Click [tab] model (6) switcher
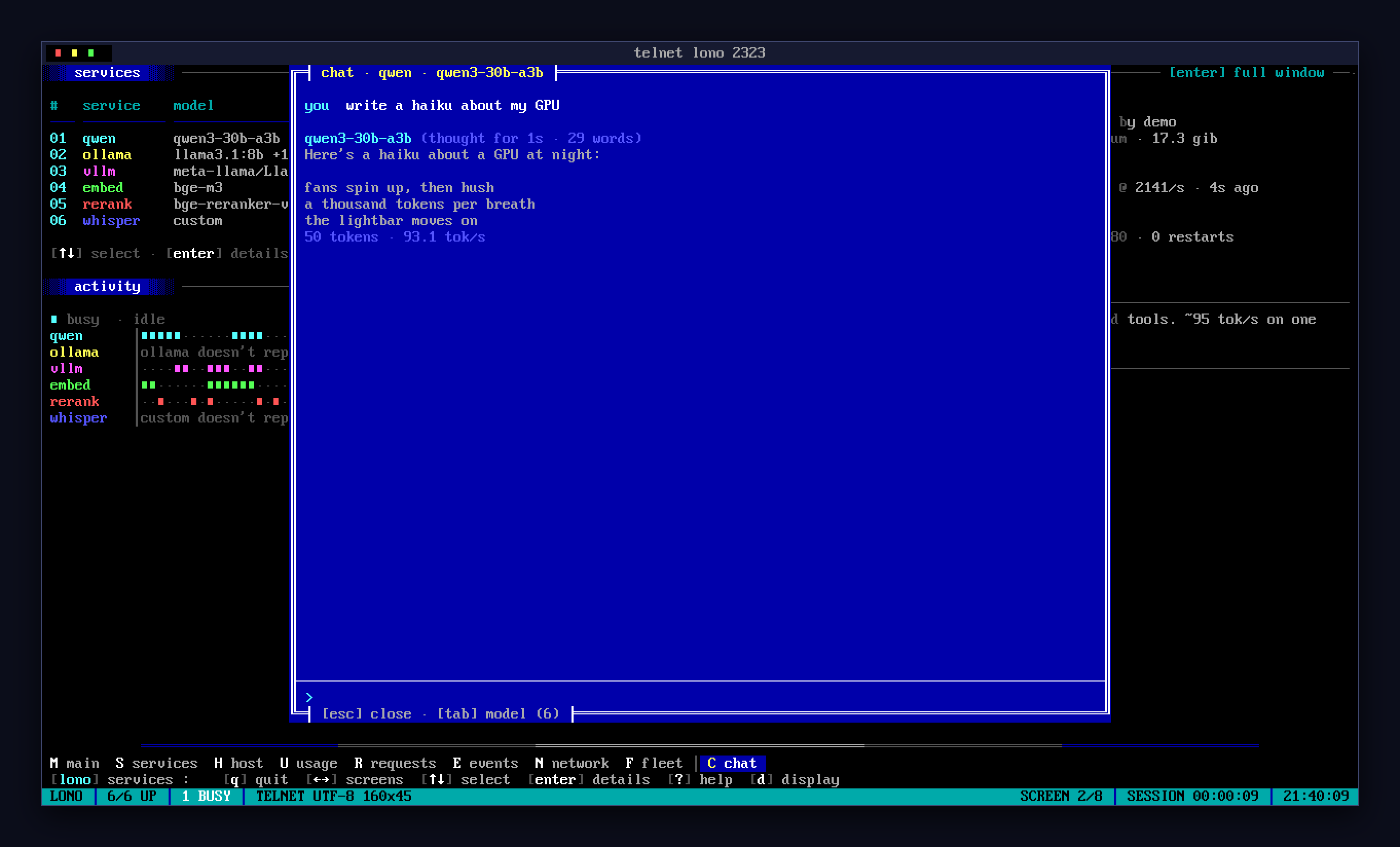1400x847 pixels. [499, 713]
